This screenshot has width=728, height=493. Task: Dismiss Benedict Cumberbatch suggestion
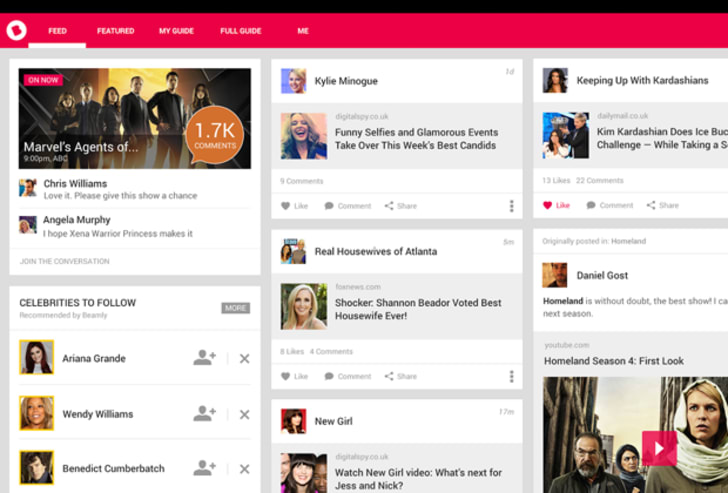pos(244,469)
